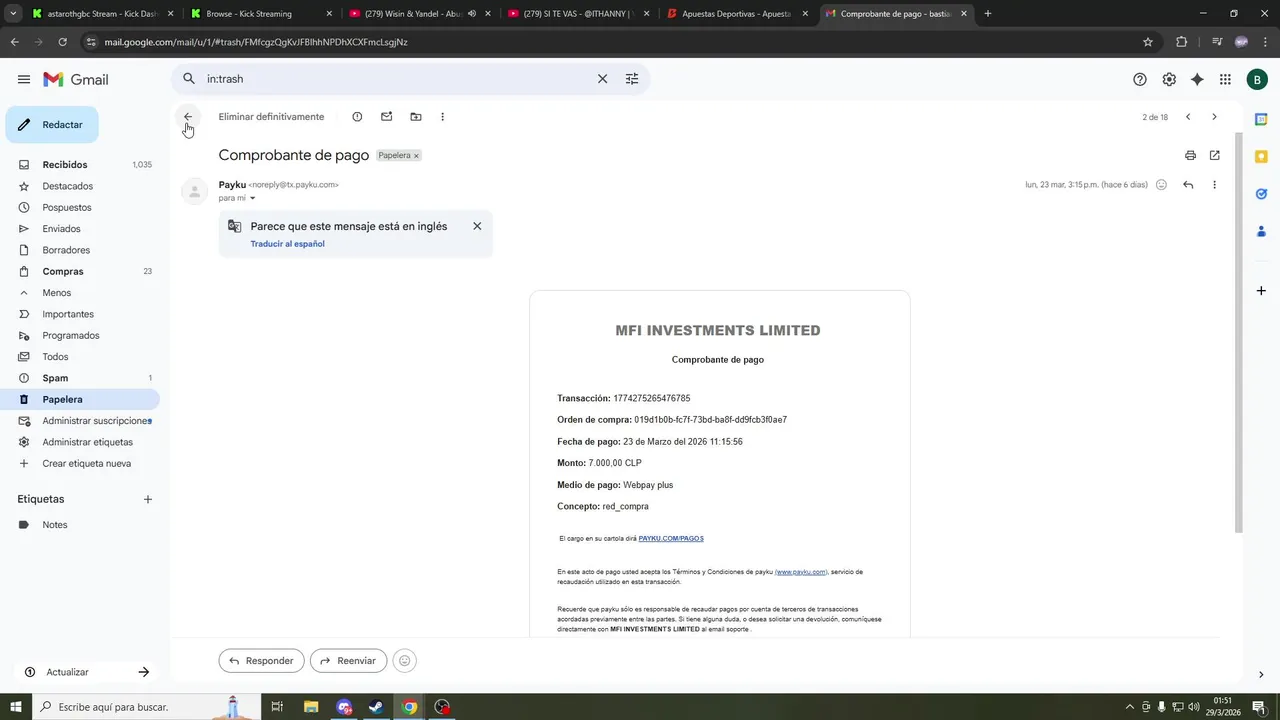Image resolution: width=1280 pixels, height=720 pixels.
Task: Expand recipient details next to 'para mí'
Action: pos(252,198)
